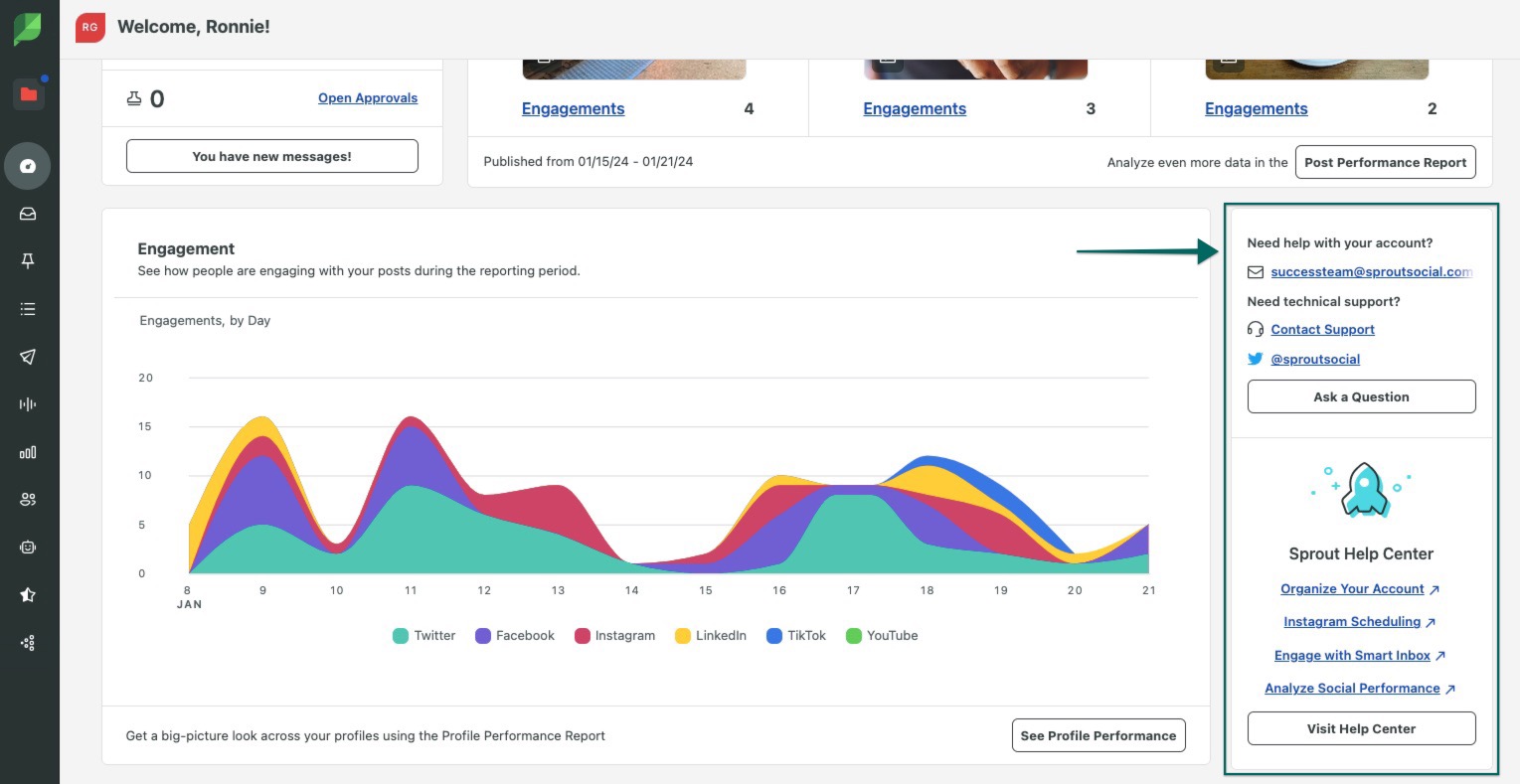Click the star reviews icon in sidebar

tap(28, 595)
